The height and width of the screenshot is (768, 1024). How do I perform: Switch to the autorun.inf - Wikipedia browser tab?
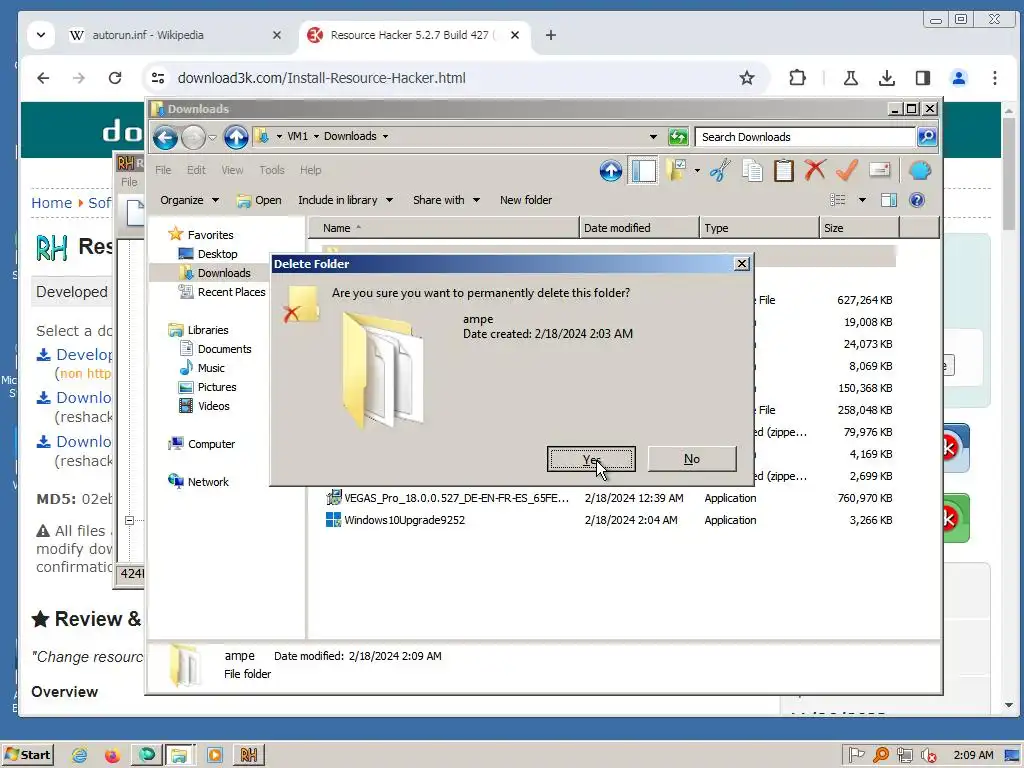click(176, 35)
